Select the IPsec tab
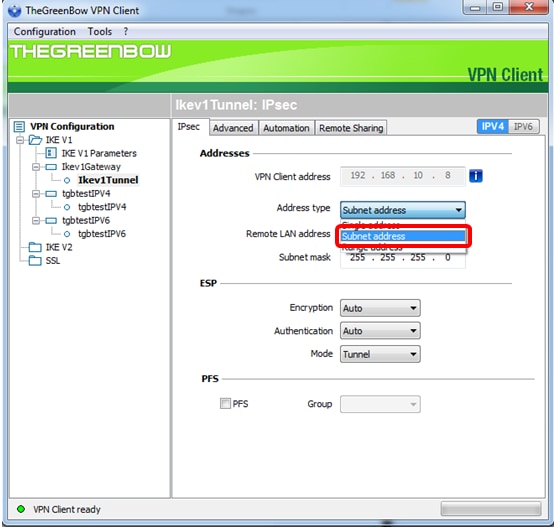 pos(189,127)
